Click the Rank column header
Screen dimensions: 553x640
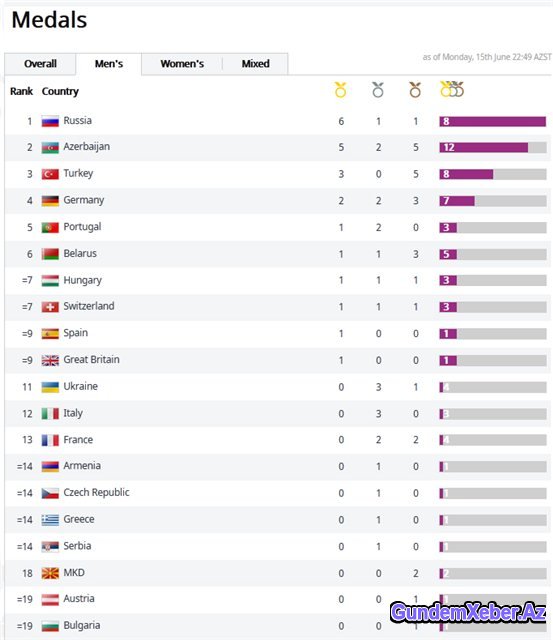[x=21, y=91]
